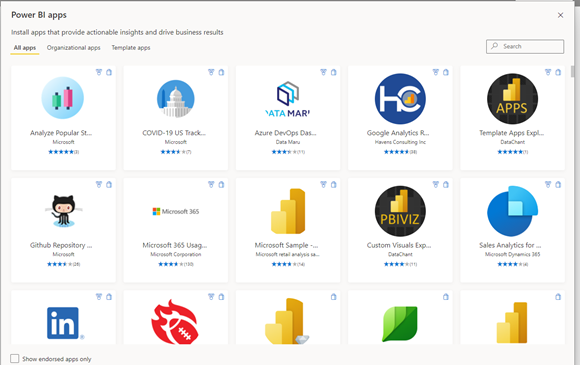Open Analyze Popular St... candlestick logo
The width and height of the screenshot is (580, 365).
(x=63, y=98)
